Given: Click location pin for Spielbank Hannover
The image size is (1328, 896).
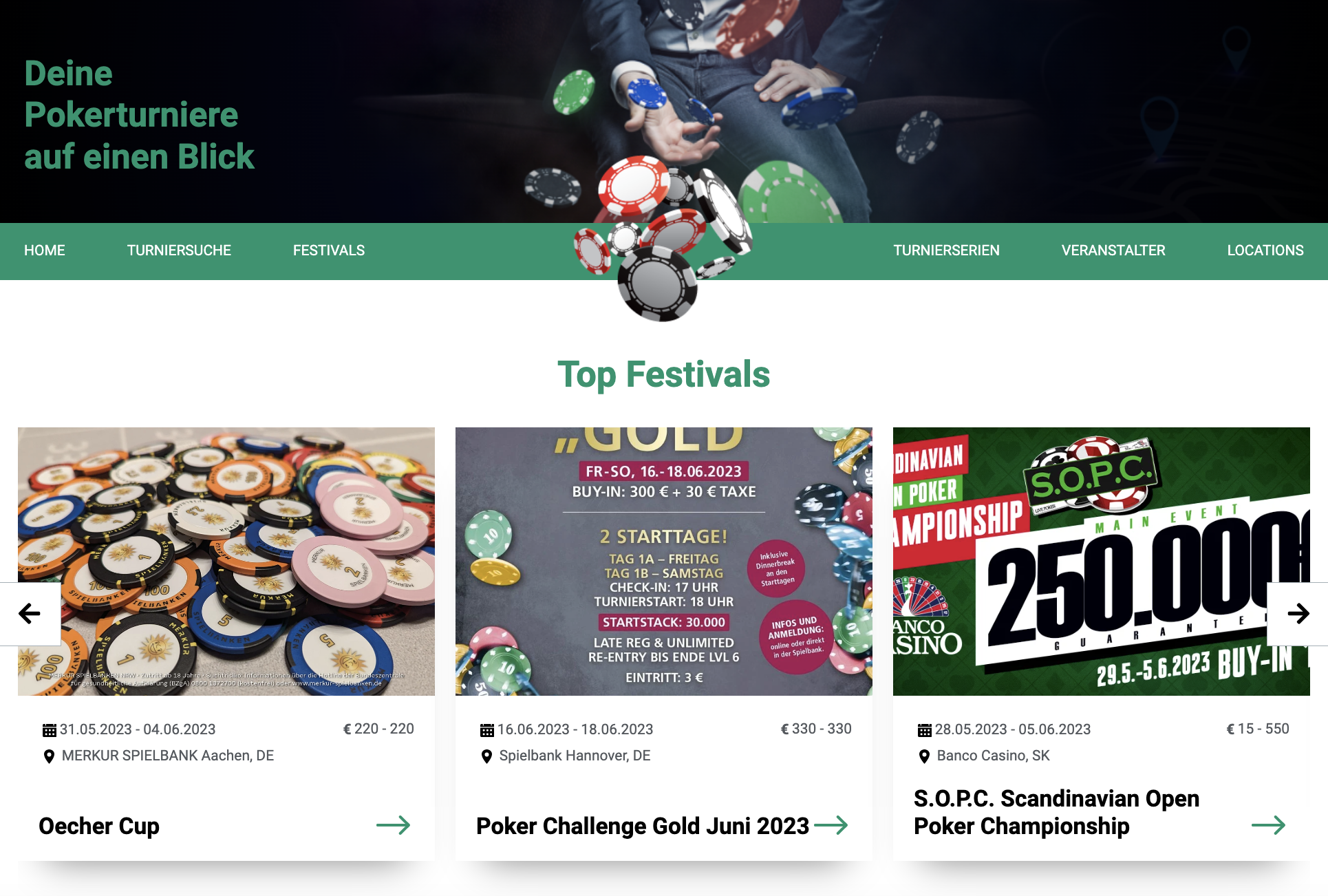Looking at the screenshot, I should coord(486,756).
